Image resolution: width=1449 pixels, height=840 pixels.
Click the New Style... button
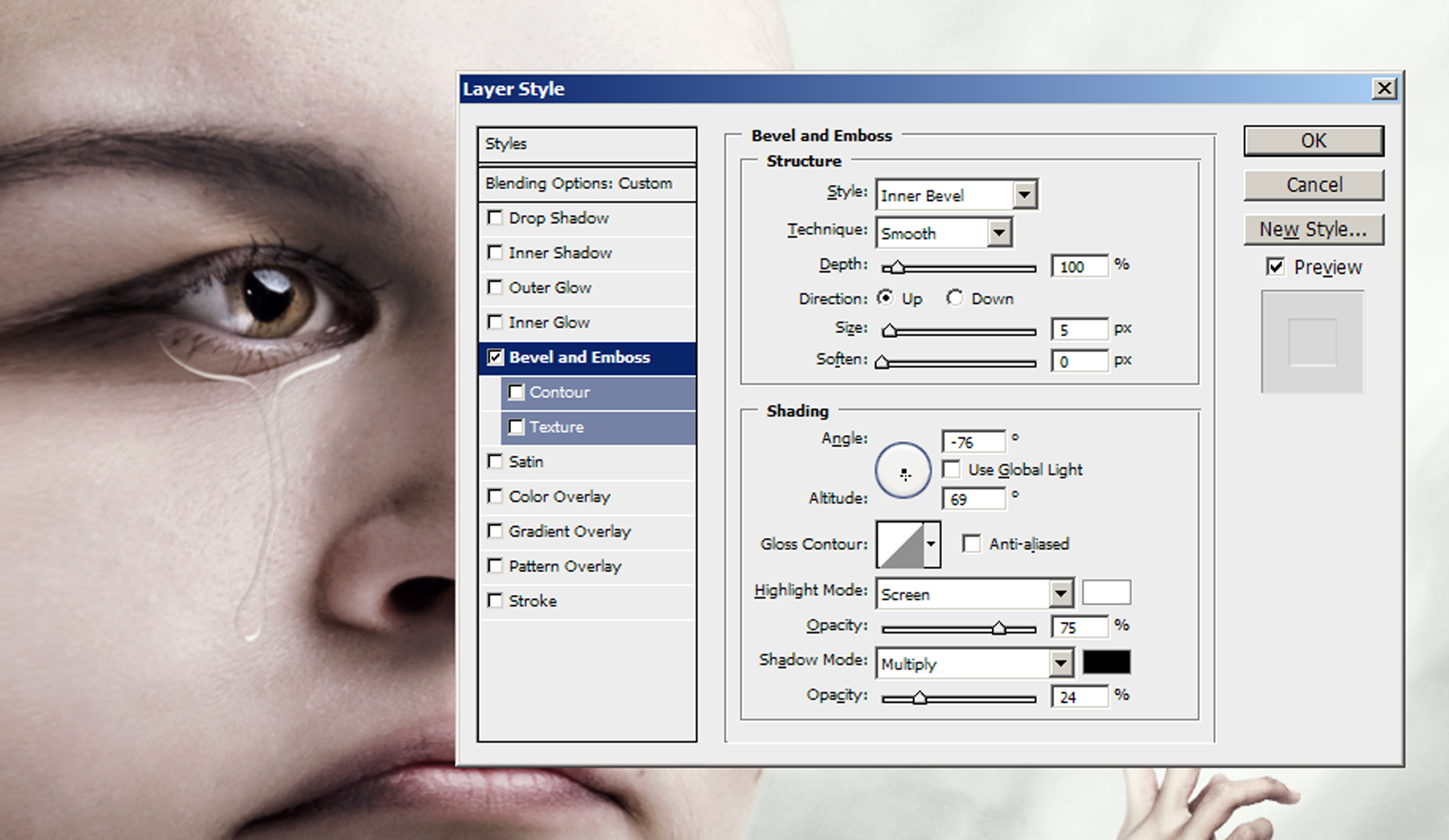[x=1313, y=229]
